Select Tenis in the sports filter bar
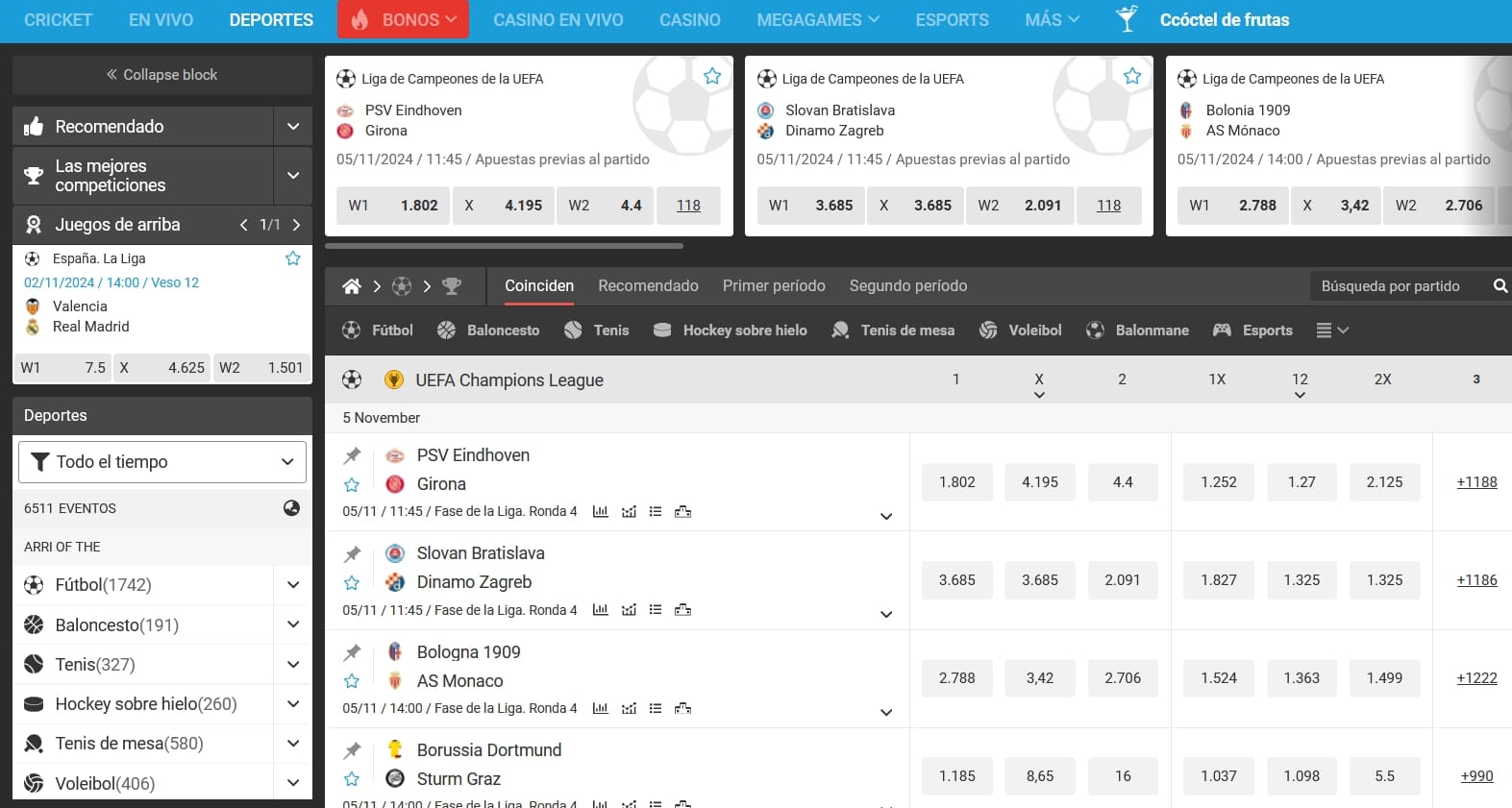1512x808 pixels. click(596, 331)
